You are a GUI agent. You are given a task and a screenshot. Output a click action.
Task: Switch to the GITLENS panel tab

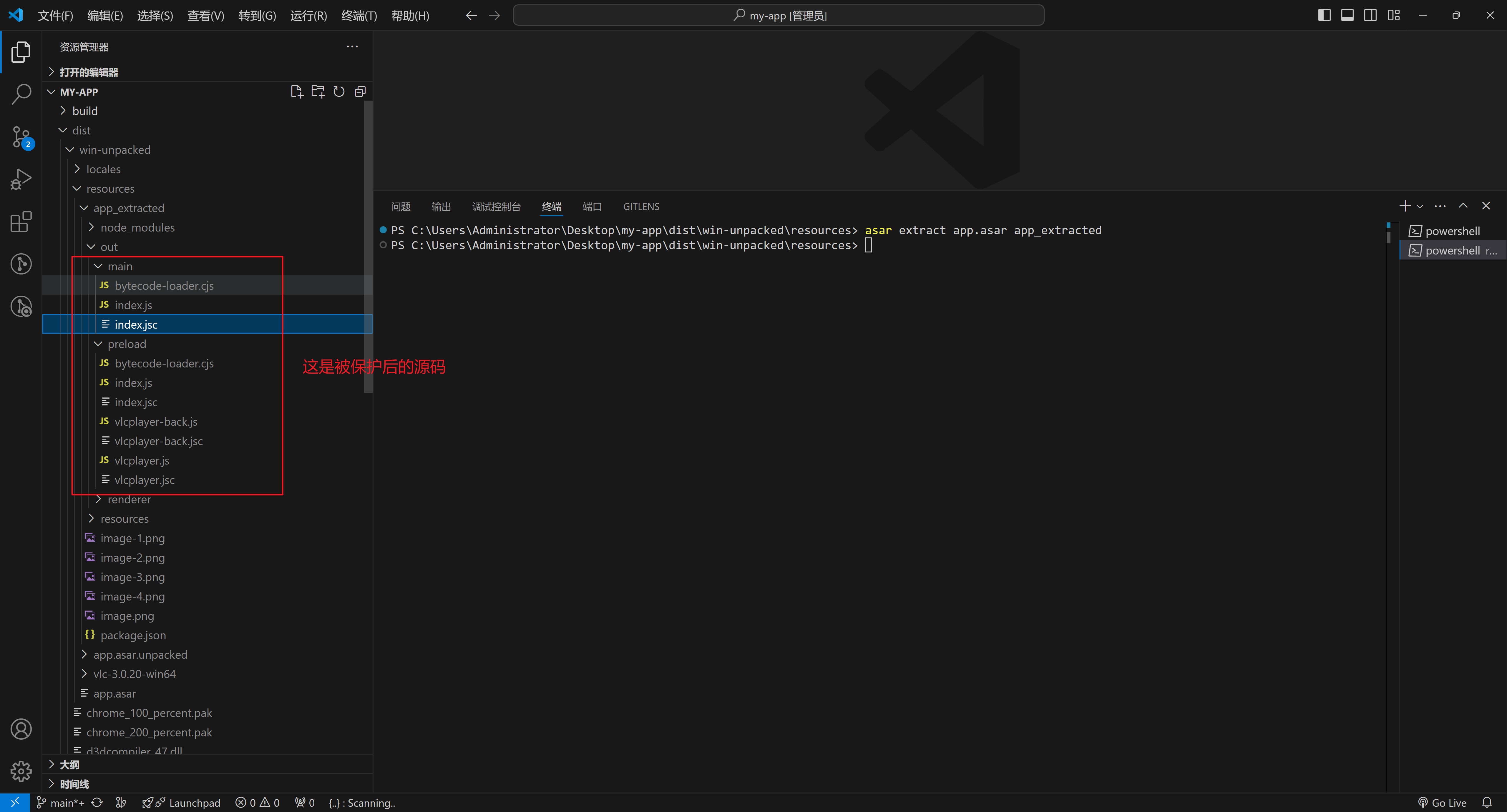click(641, 206)
